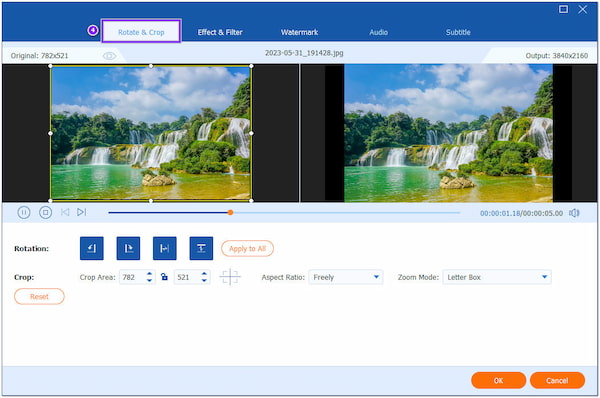This screenshot has height=398, width=600.
Task: Confirm changes with OK
Action: [499, 380]
